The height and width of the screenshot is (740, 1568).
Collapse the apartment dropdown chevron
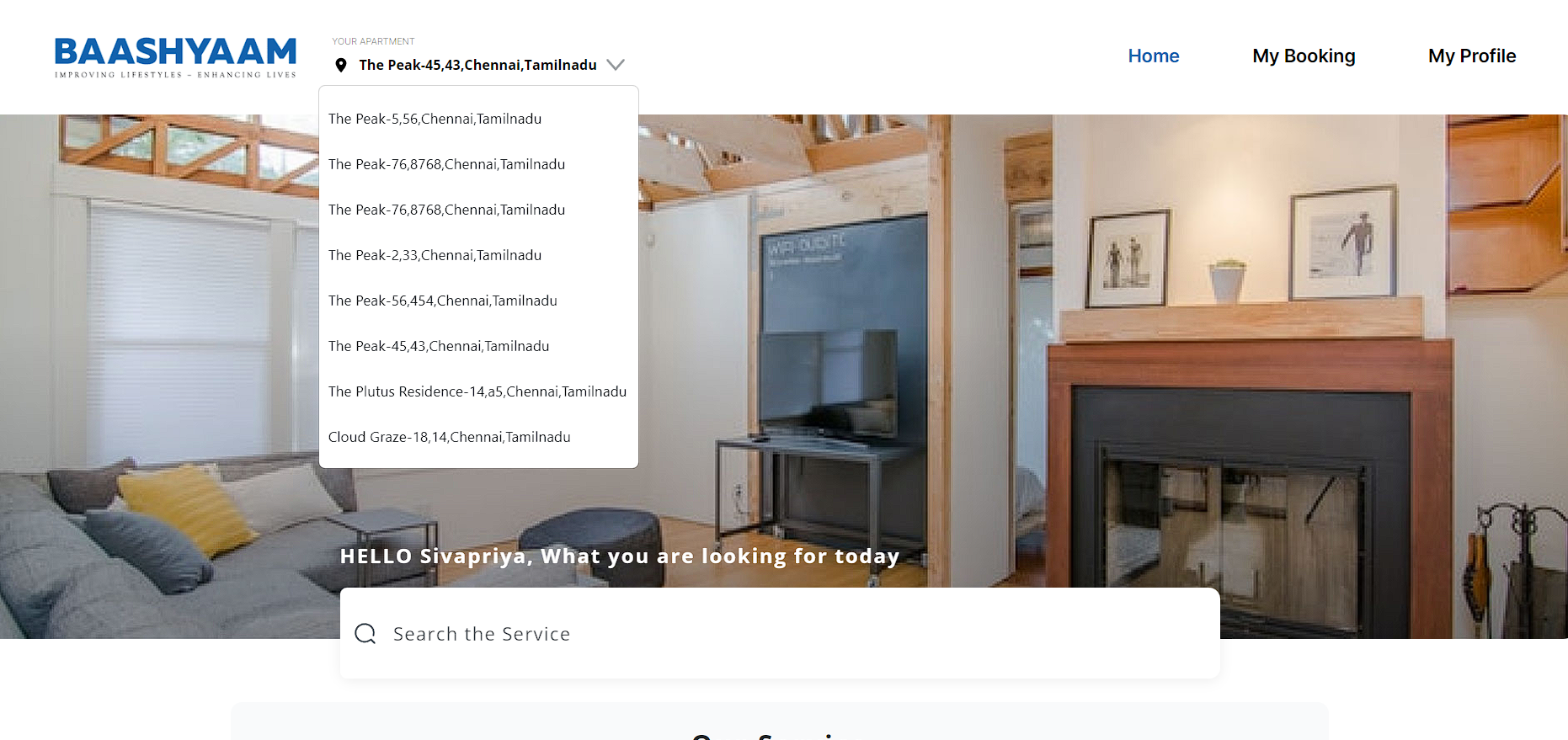point(616,65)
